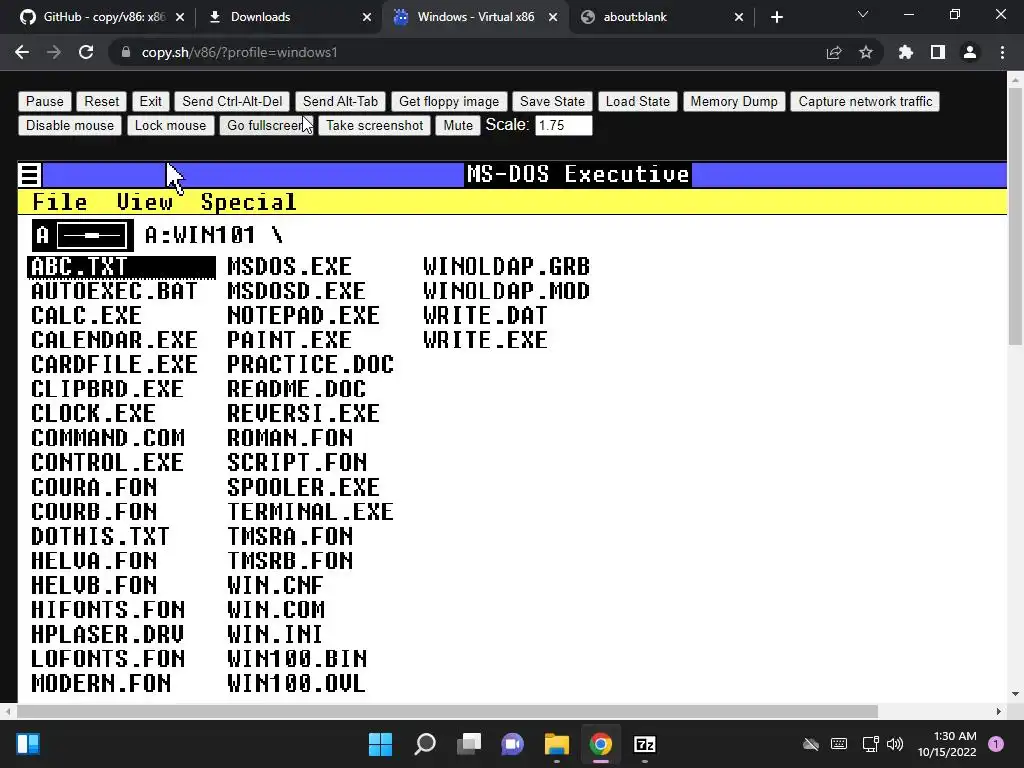The height and width of the screenshot is (768, 1024).
Task: Open taskbar Search magnifier icon
Action: [x=425, y=744]
